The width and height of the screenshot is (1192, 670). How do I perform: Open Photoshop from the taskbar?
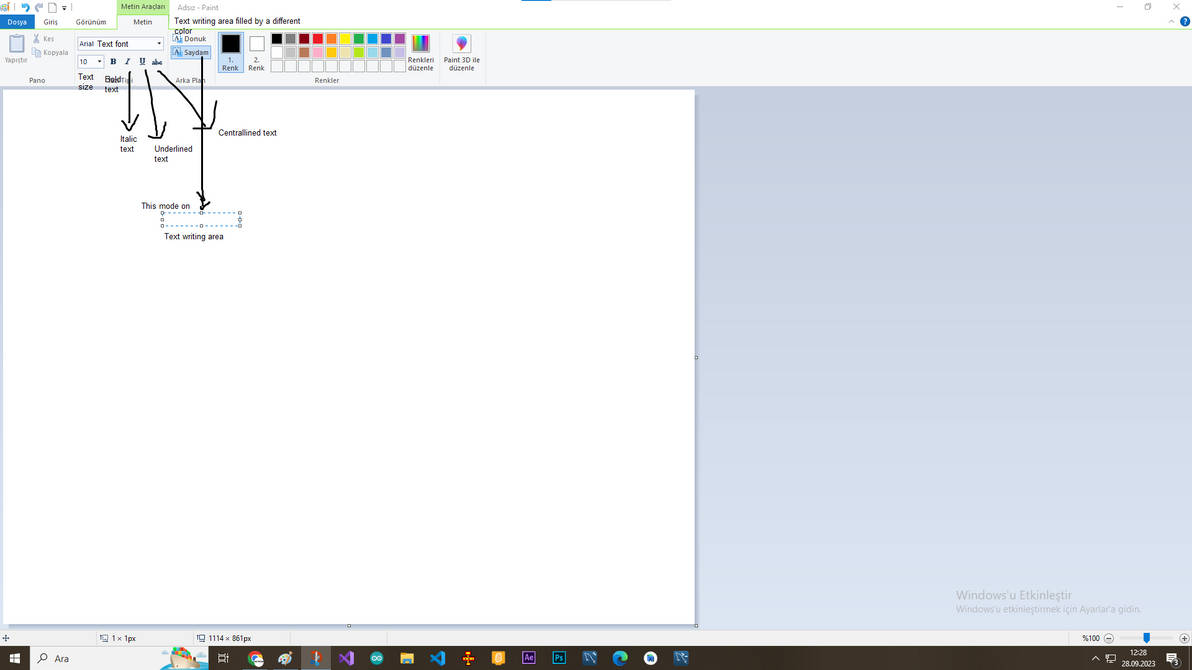point(559,658)
